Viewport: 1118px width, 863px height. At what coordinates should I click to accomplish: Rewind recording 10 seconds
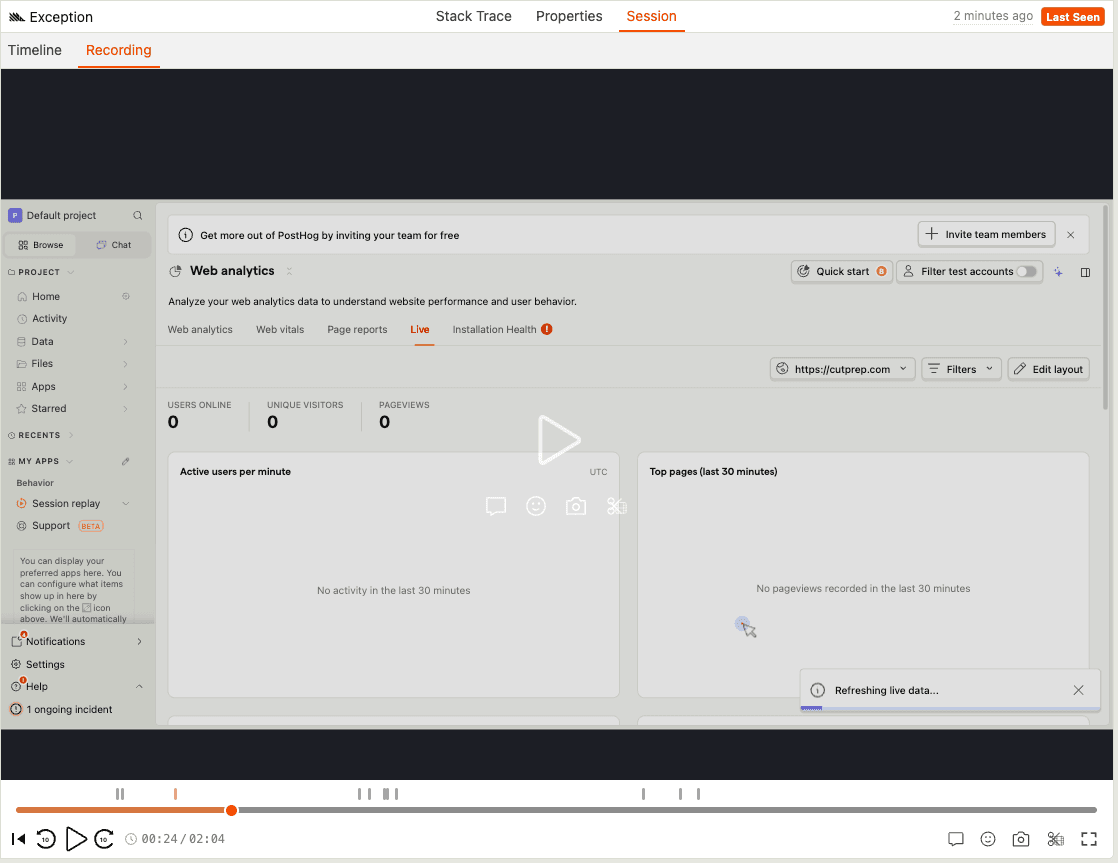point(46,839)
